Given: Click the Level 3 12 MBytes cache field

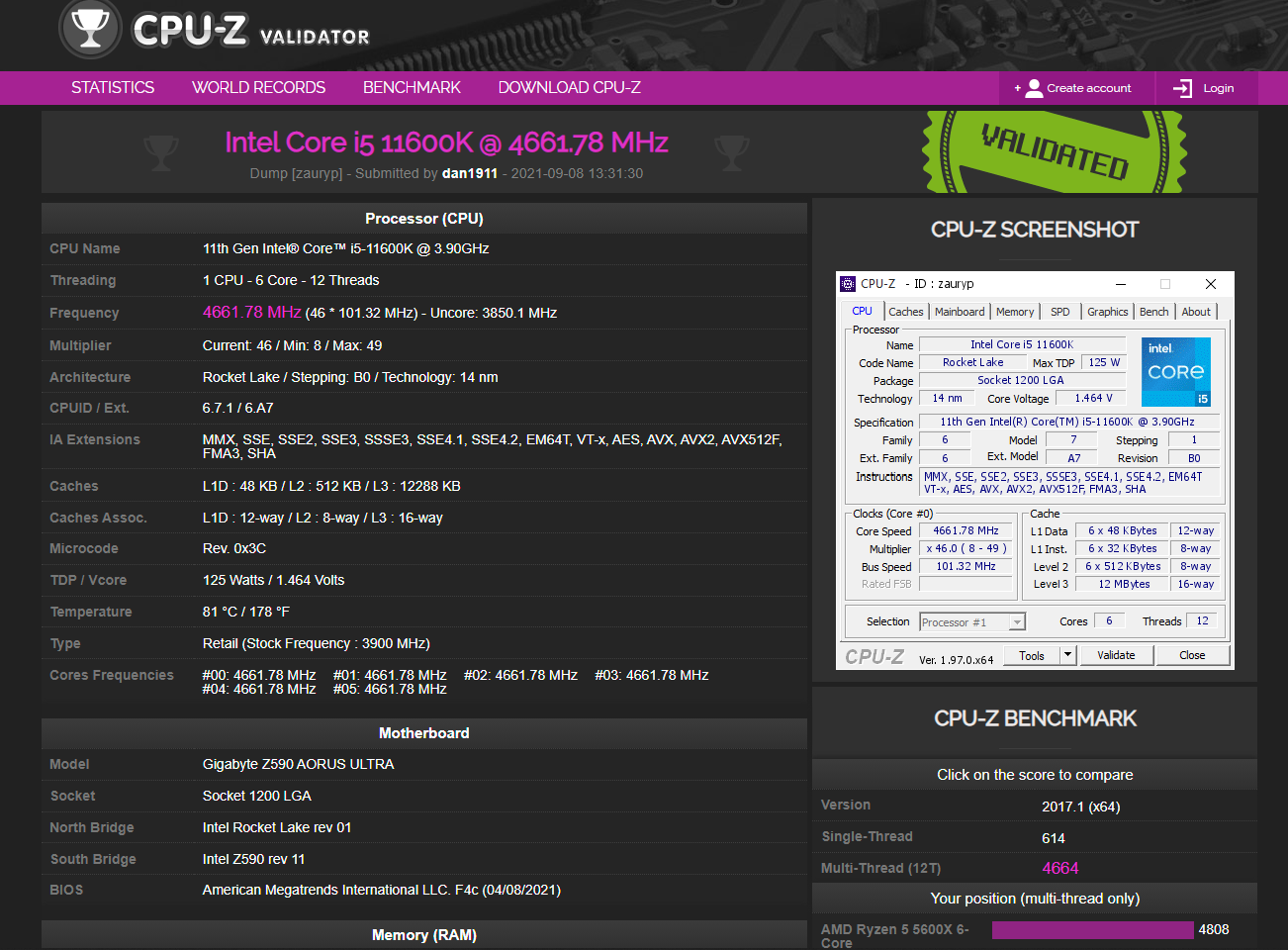Looking at the screenshot, I should 1124,585.
